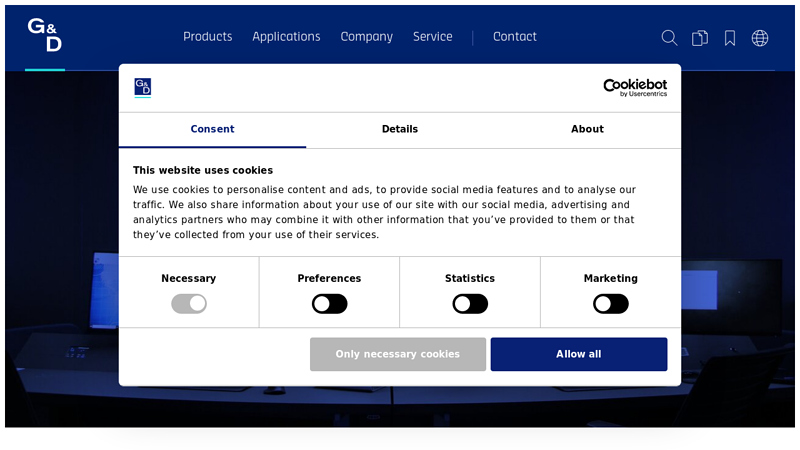
Task: Open the Service navigation menu
Action: click(x=432, y=37)
